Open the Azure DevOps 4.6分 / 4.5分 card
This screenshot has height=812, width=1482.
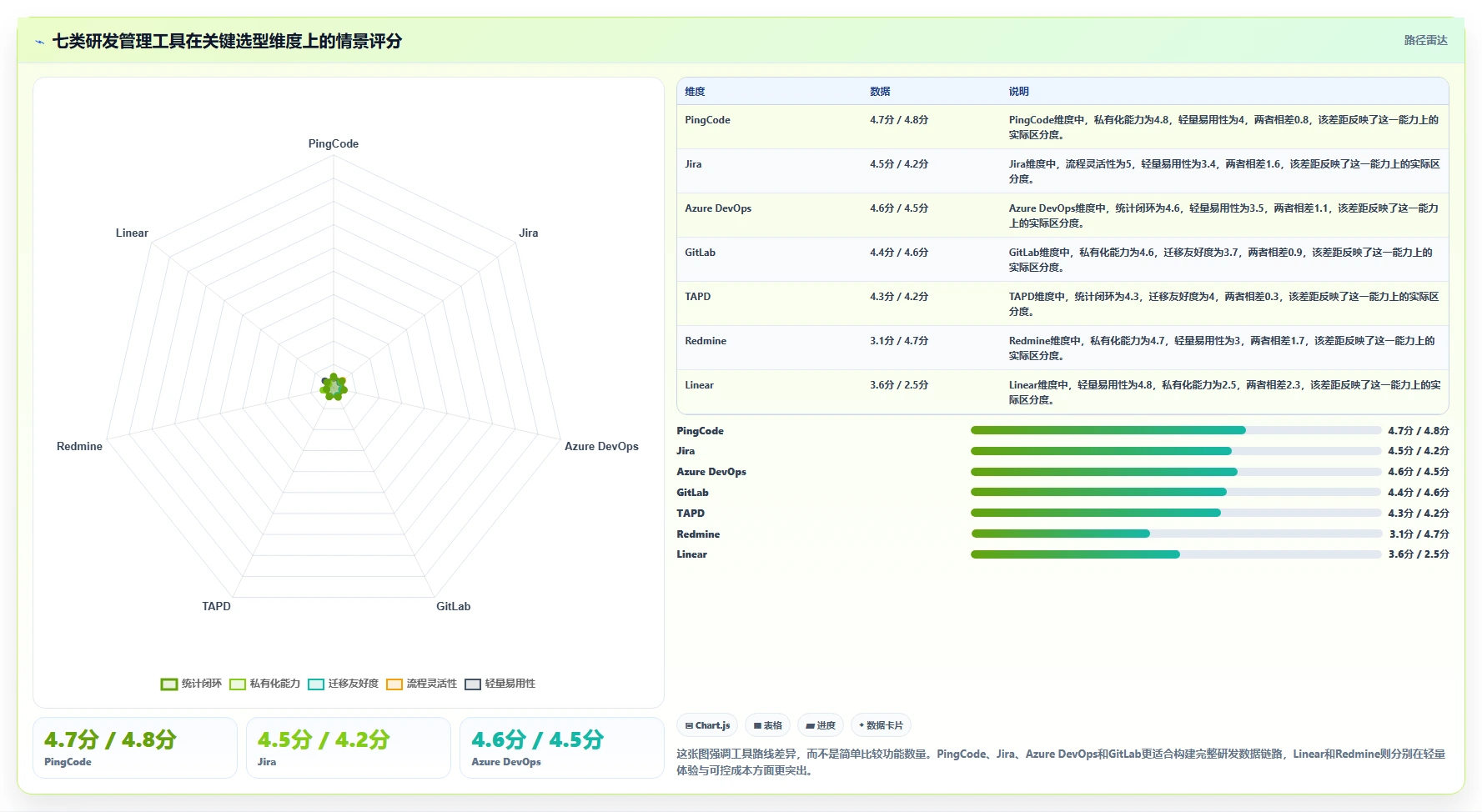click(562, 748)
